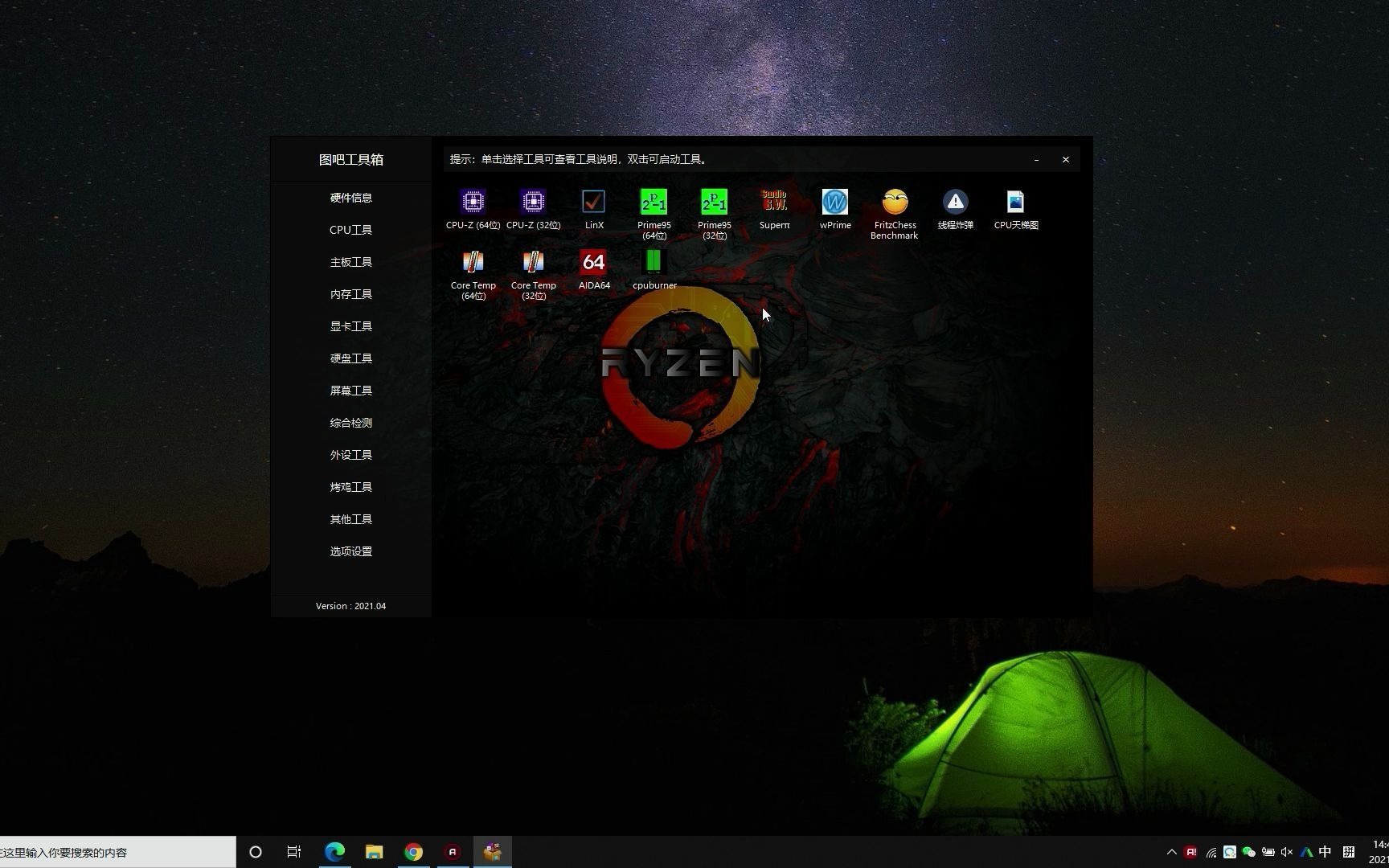Open the 硬盘工具 category
Viewport: 1389px width, 868px height.
tap(351, 358)
